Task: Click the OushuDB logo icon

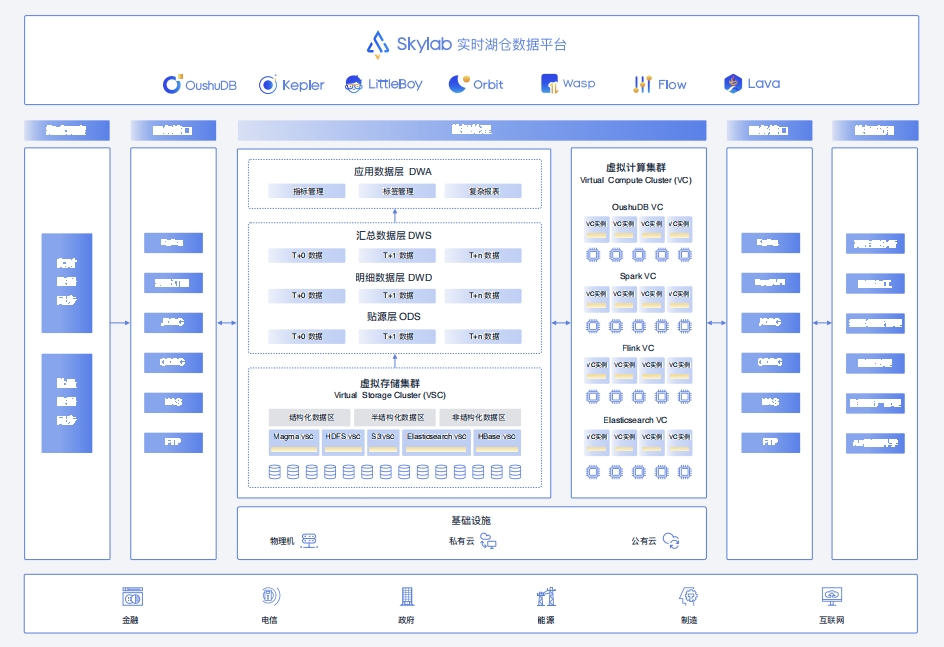Action: pyautogui.click(x=172, y=84)
